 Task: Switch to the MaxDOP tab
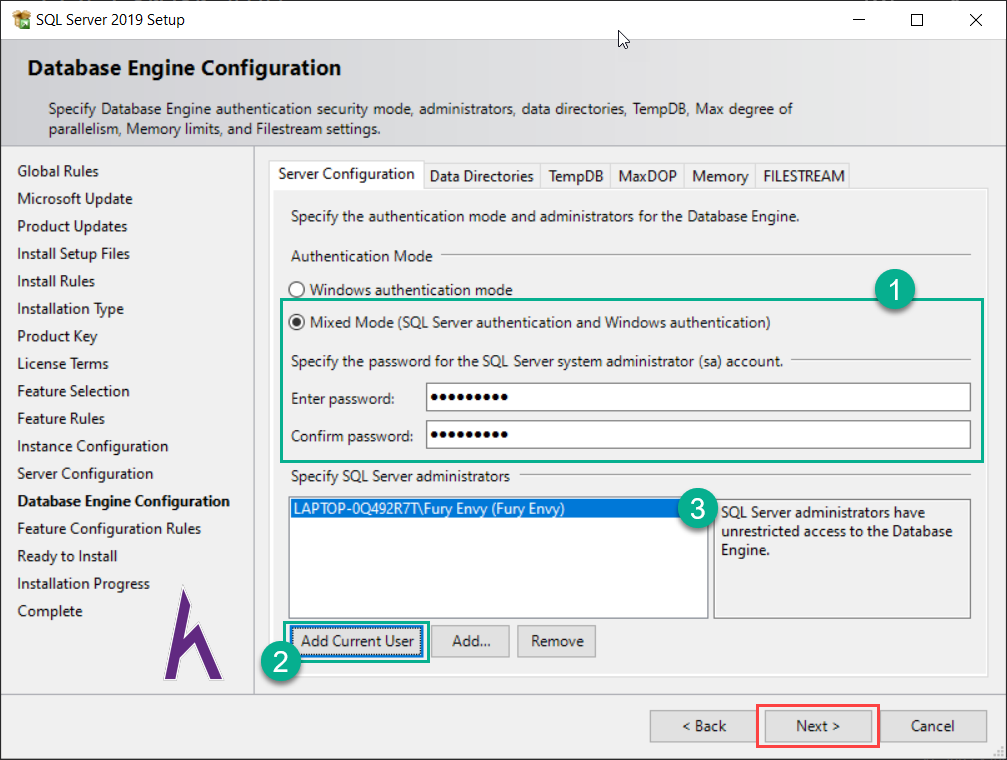[647, 176]
